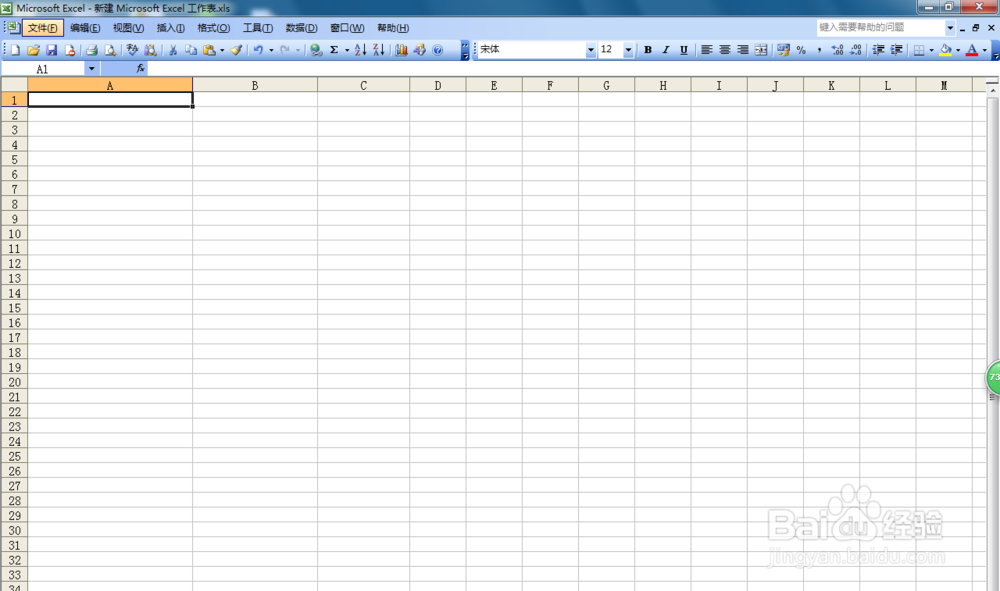Center align cell text
This screenshot has width=1000, height=591.
(x=724, y=50)
